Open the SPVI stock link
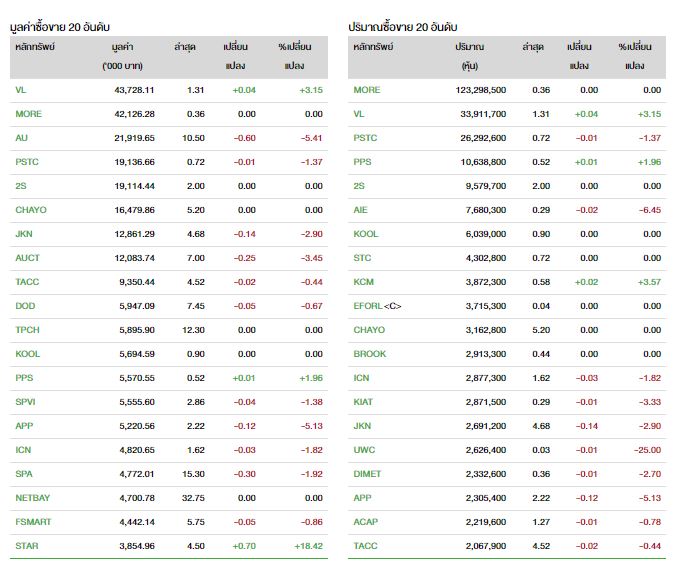Image resolution: width=673 pixels, height=576 pixels. coord(25,402)
